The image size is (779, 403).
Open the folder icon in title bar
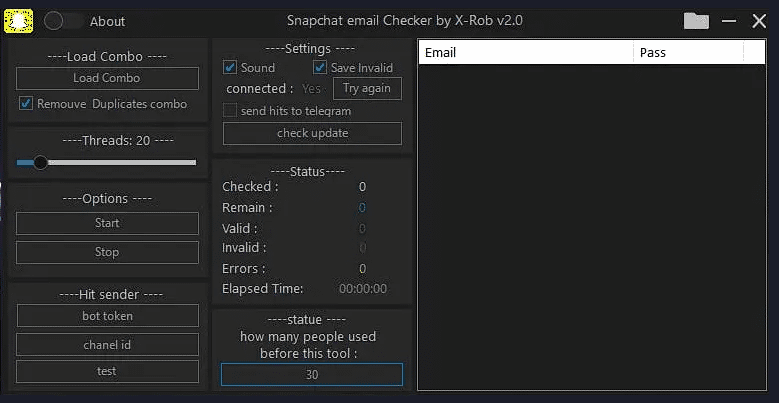pos(697,21)
